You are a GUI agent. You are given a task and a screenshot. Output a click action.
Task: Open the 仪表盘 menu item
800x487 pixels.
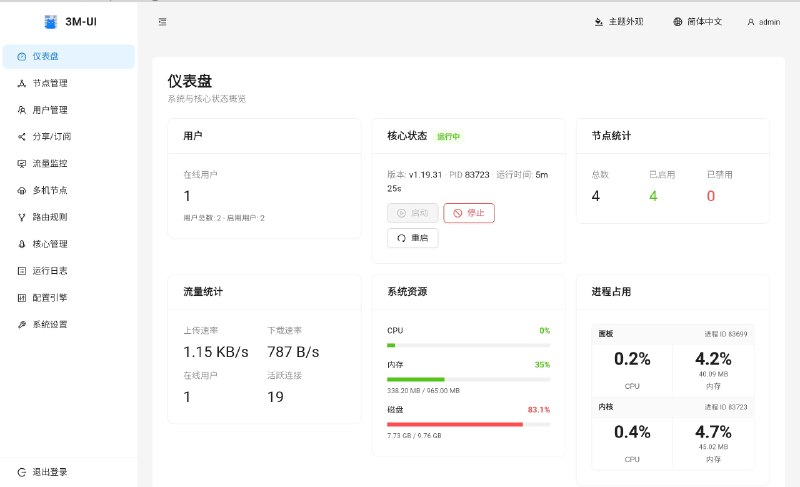69,57
